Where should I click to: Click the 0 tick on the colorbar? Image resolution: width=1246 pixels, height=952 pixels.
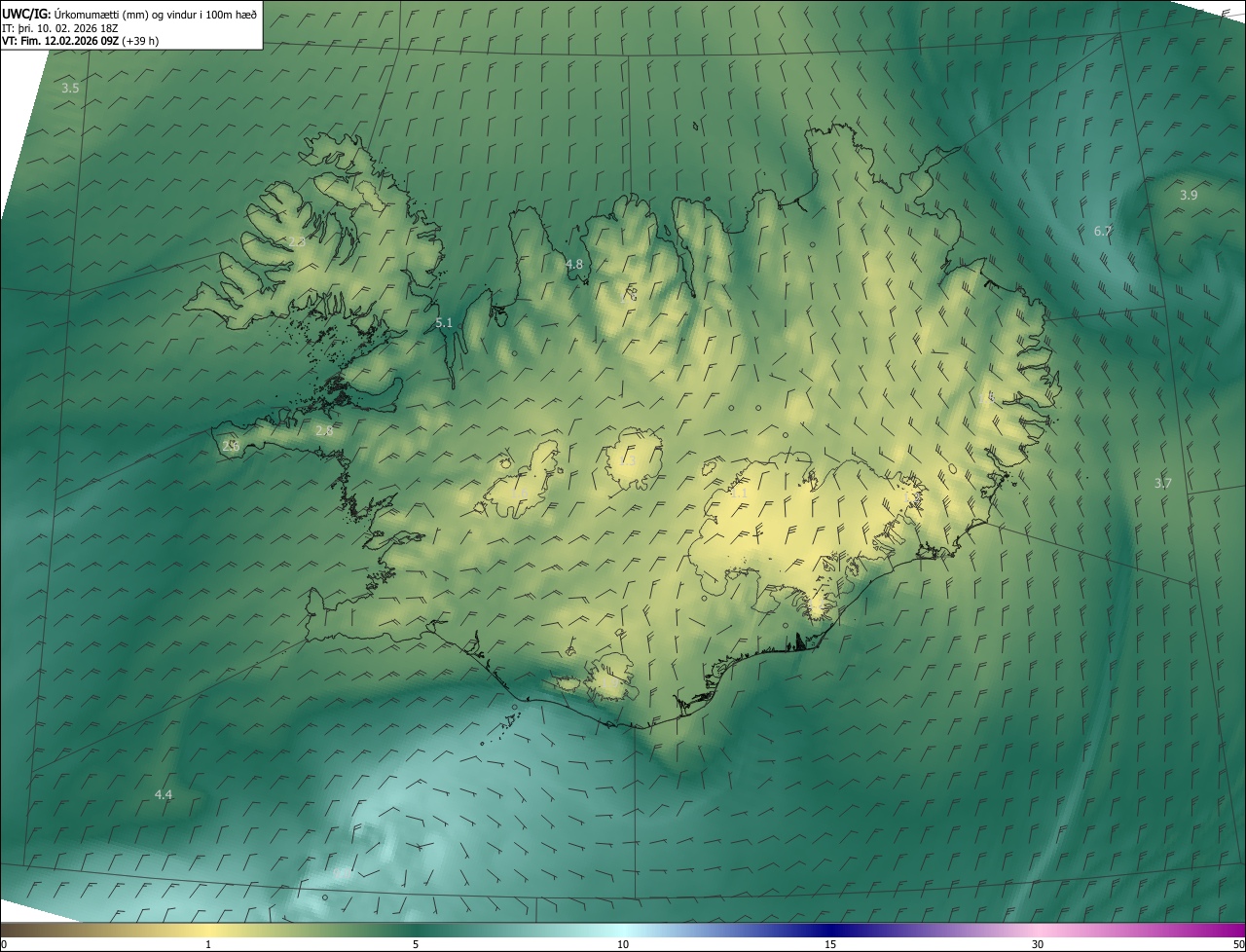click(x=4, y=944)
